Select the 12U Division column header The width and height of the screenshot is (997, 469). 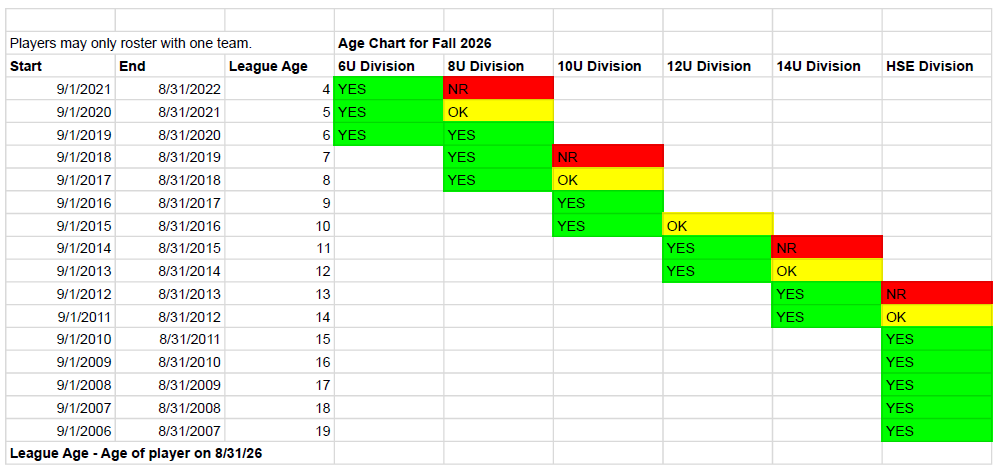[x=717, y=66]
